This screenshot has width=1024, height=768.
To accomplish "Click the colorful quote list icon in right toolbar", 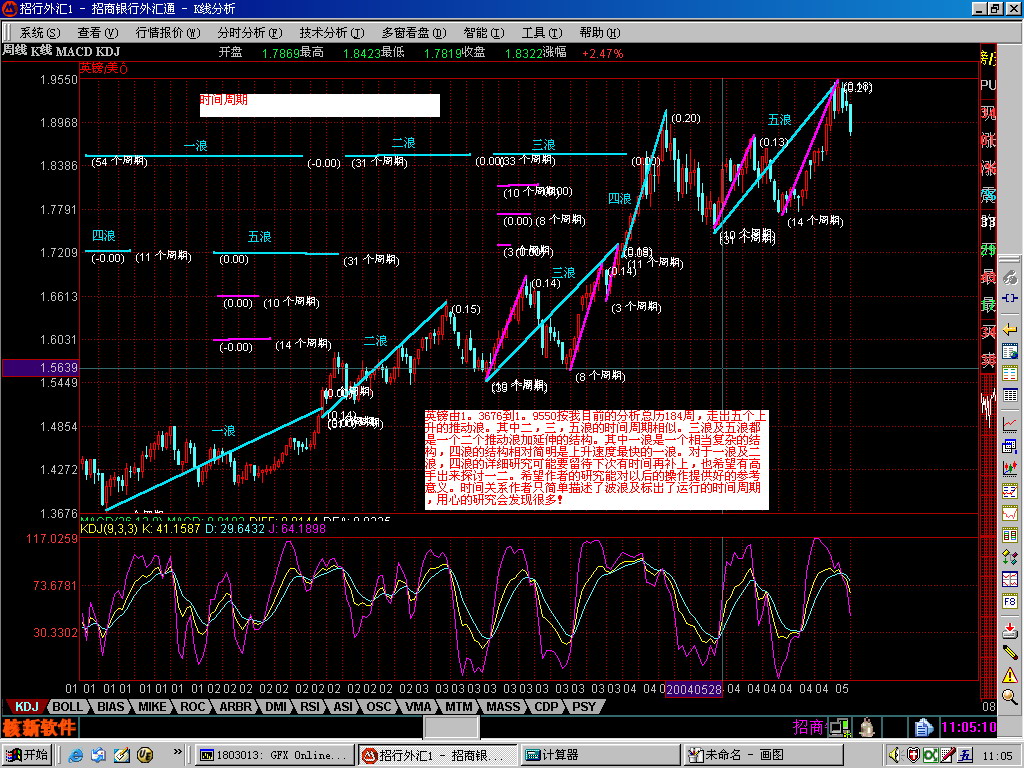I will (1010, 373).
